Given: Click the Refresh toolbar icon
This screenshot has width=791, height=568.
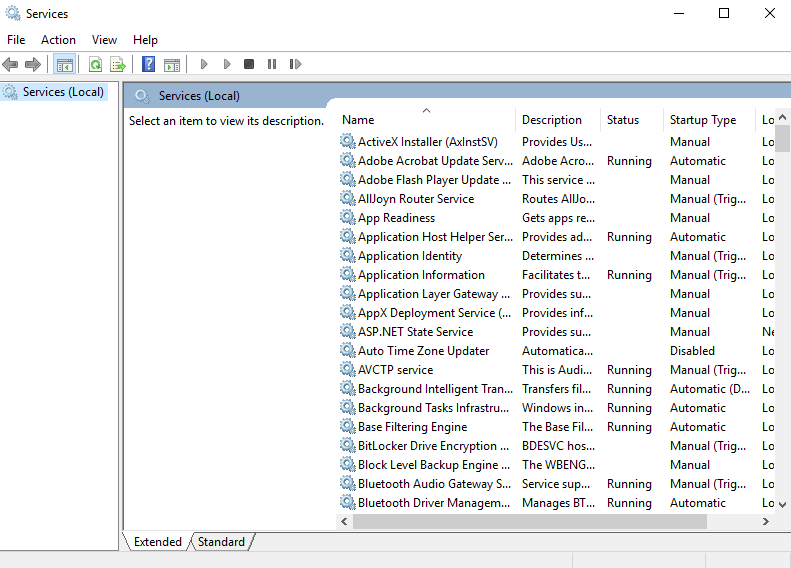Looking at the screenshot, I should (x=95, y=64).
